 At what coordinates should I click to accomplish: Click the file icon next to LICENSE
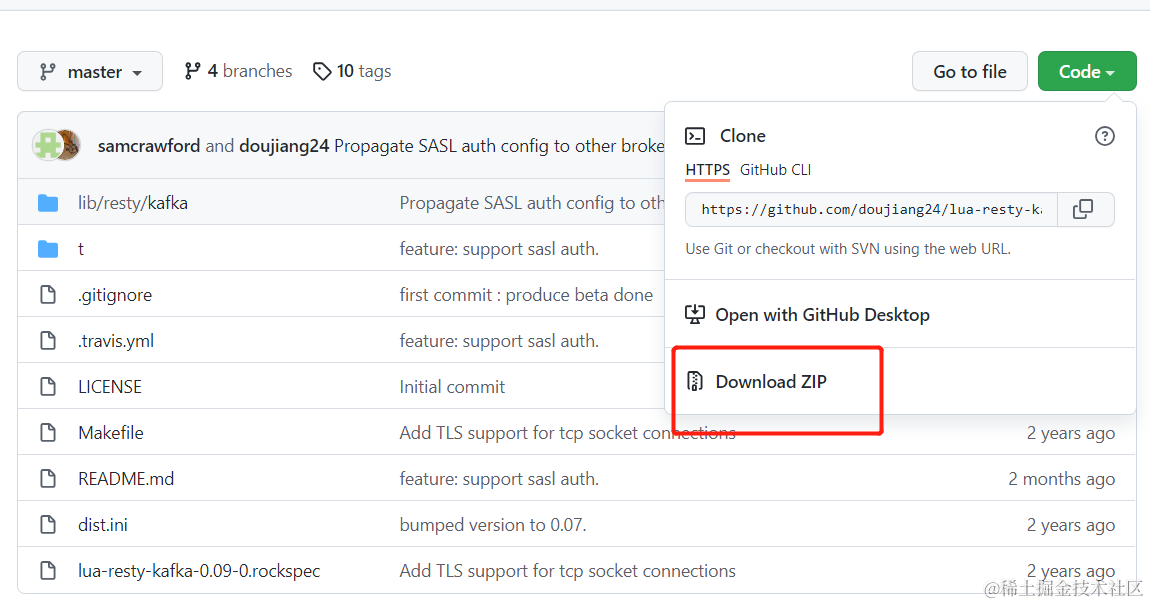48,386
